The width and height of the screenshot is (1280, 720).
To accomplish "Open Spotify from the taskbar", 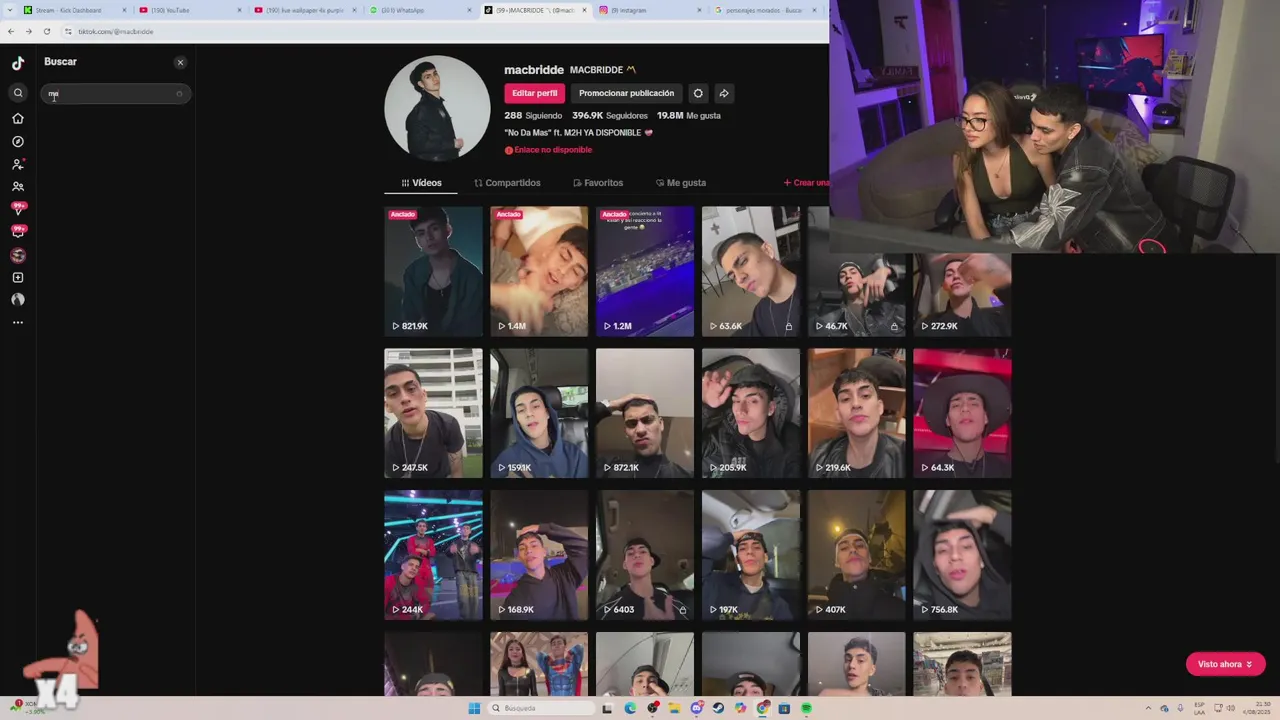I will click(x=806, y=708).
